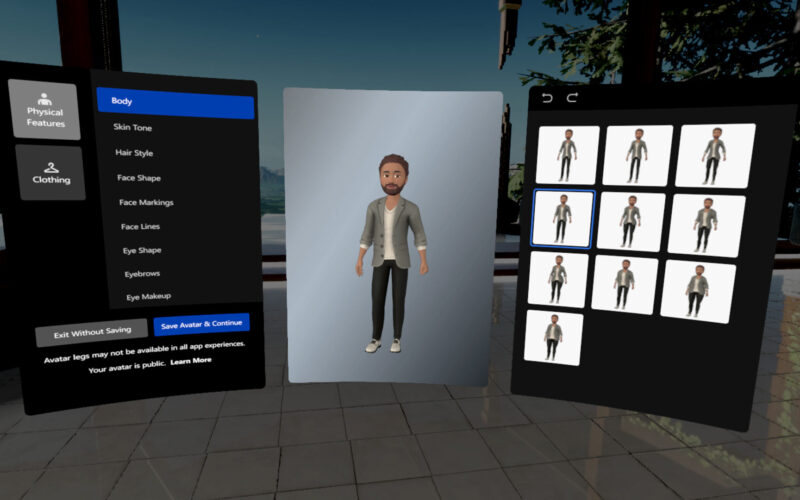Choose Hair Style in the list
This screenshot has width=800, height=500.
coord(134,153)
